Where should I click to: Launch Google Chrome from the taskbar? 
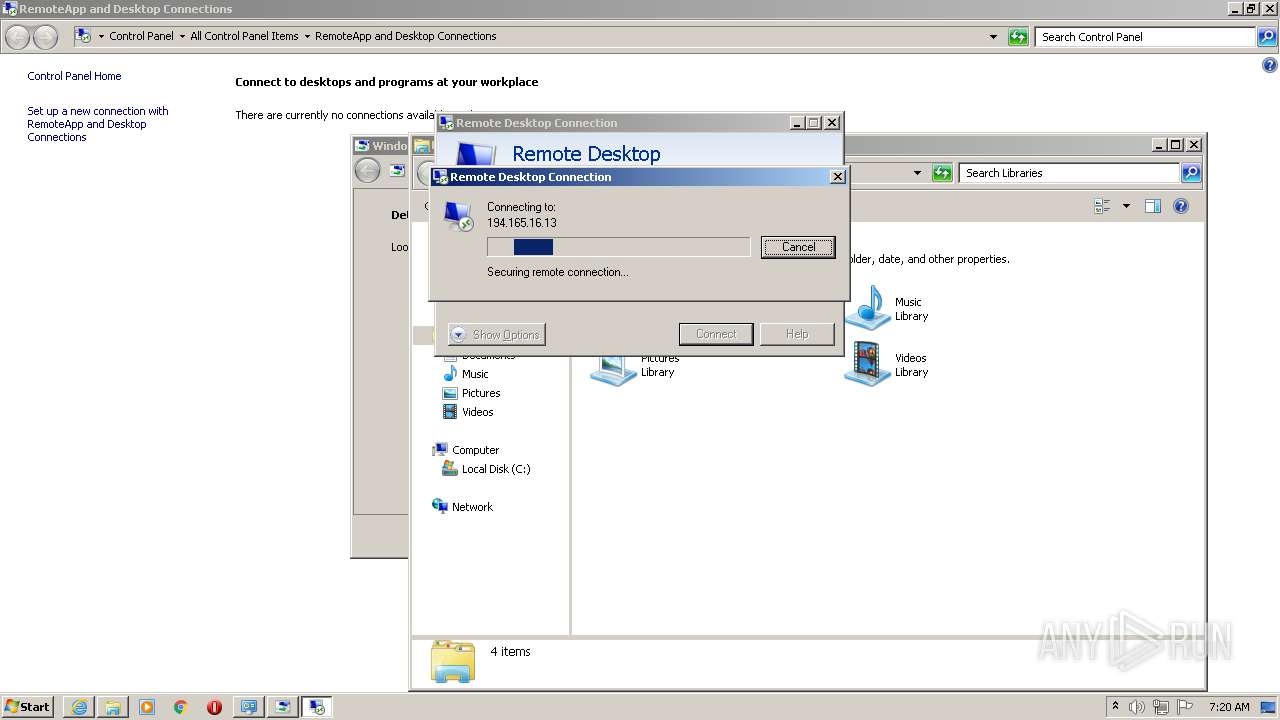[181, 707]
